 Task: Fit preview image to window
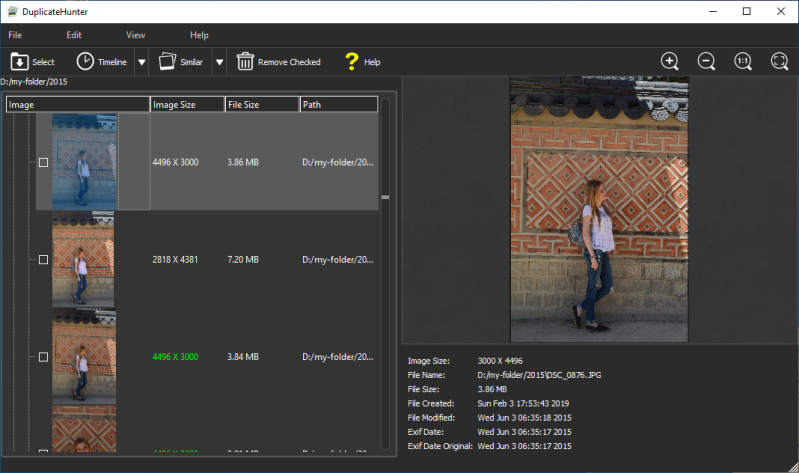(x=779, y=61)
